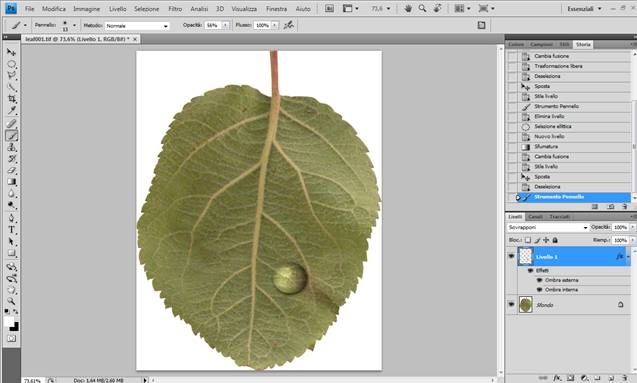Select the Pen tool
The width and height of the screenshot is (637, 383).
click(11, 218)
